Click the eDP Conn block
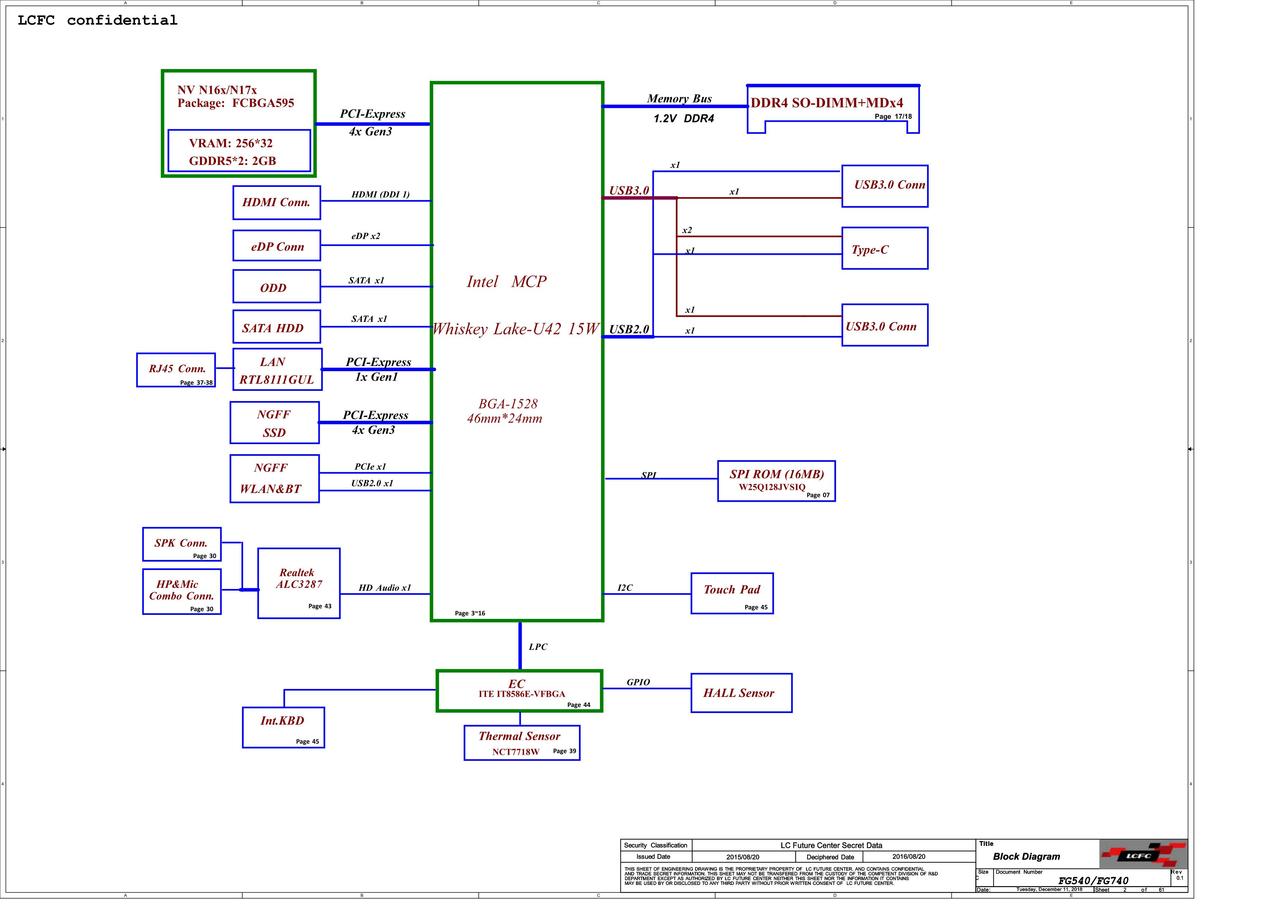This screenshot has height=905, width=1280. coord(277,246)
